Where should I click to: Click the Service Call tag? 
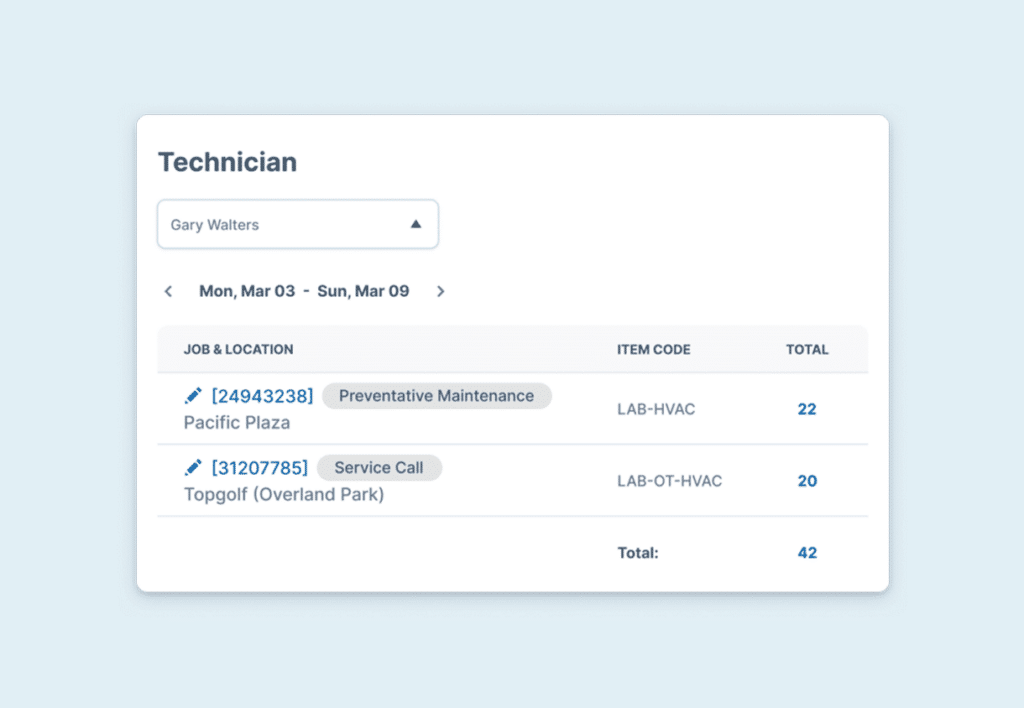pos(379,468)
